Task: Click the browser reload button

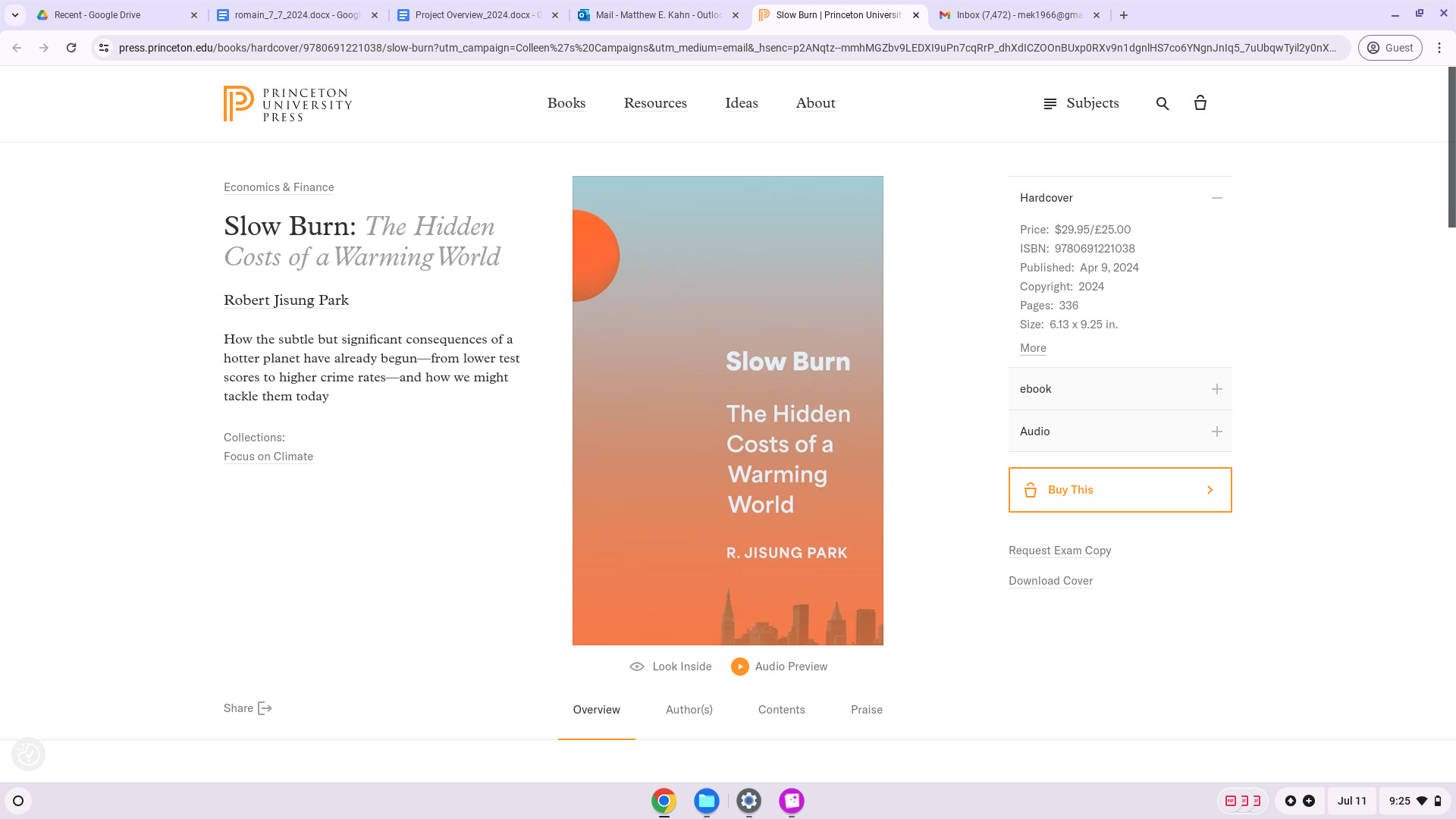Action: tap(71, 48)
